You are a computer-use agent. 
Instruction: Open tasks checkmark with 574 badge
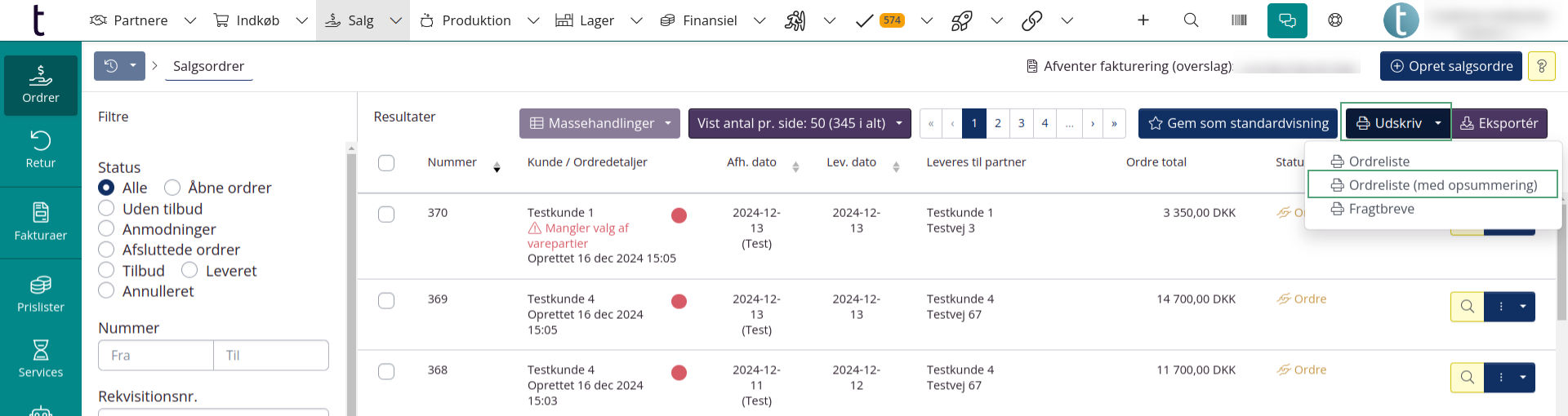point(880,20)
